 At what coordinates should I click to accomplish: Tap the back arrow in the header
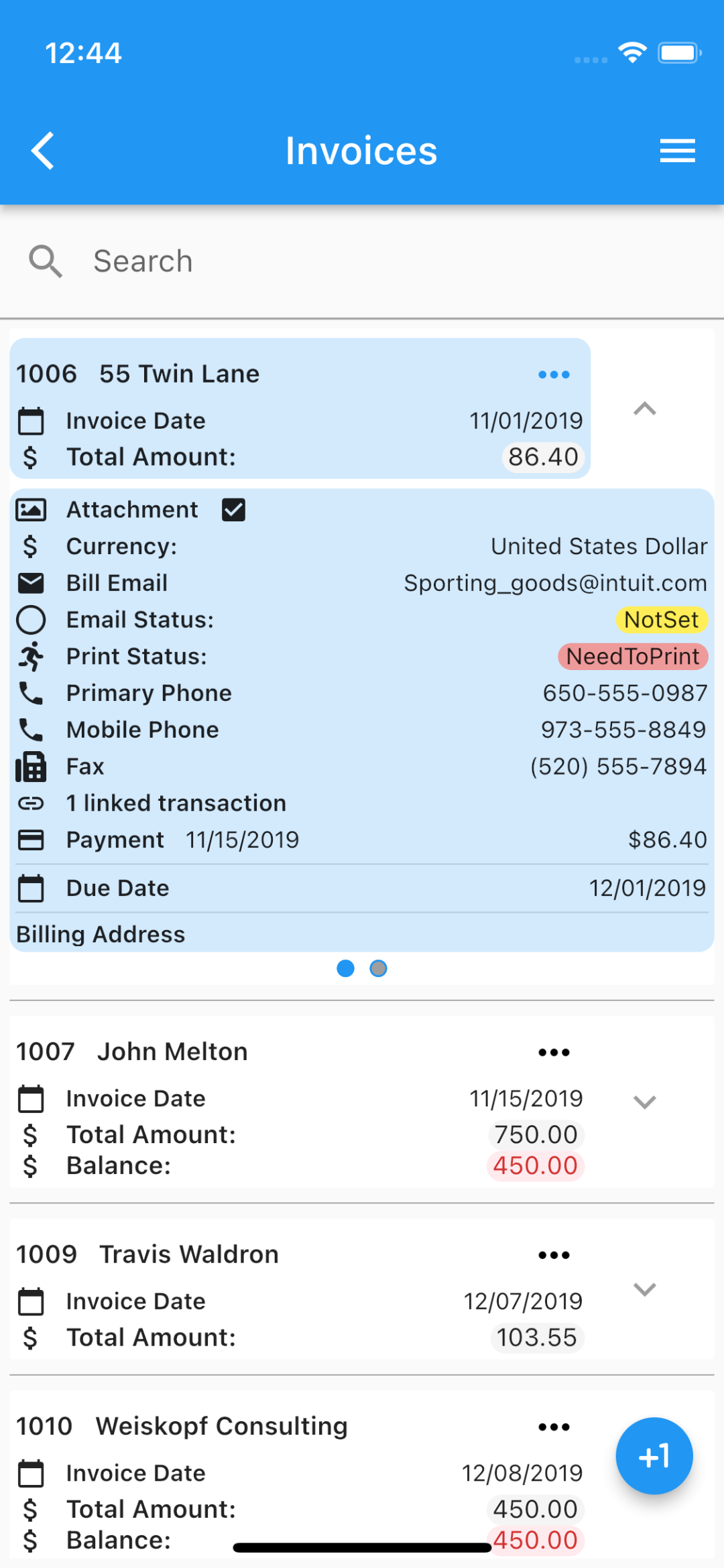click(43, 151)
